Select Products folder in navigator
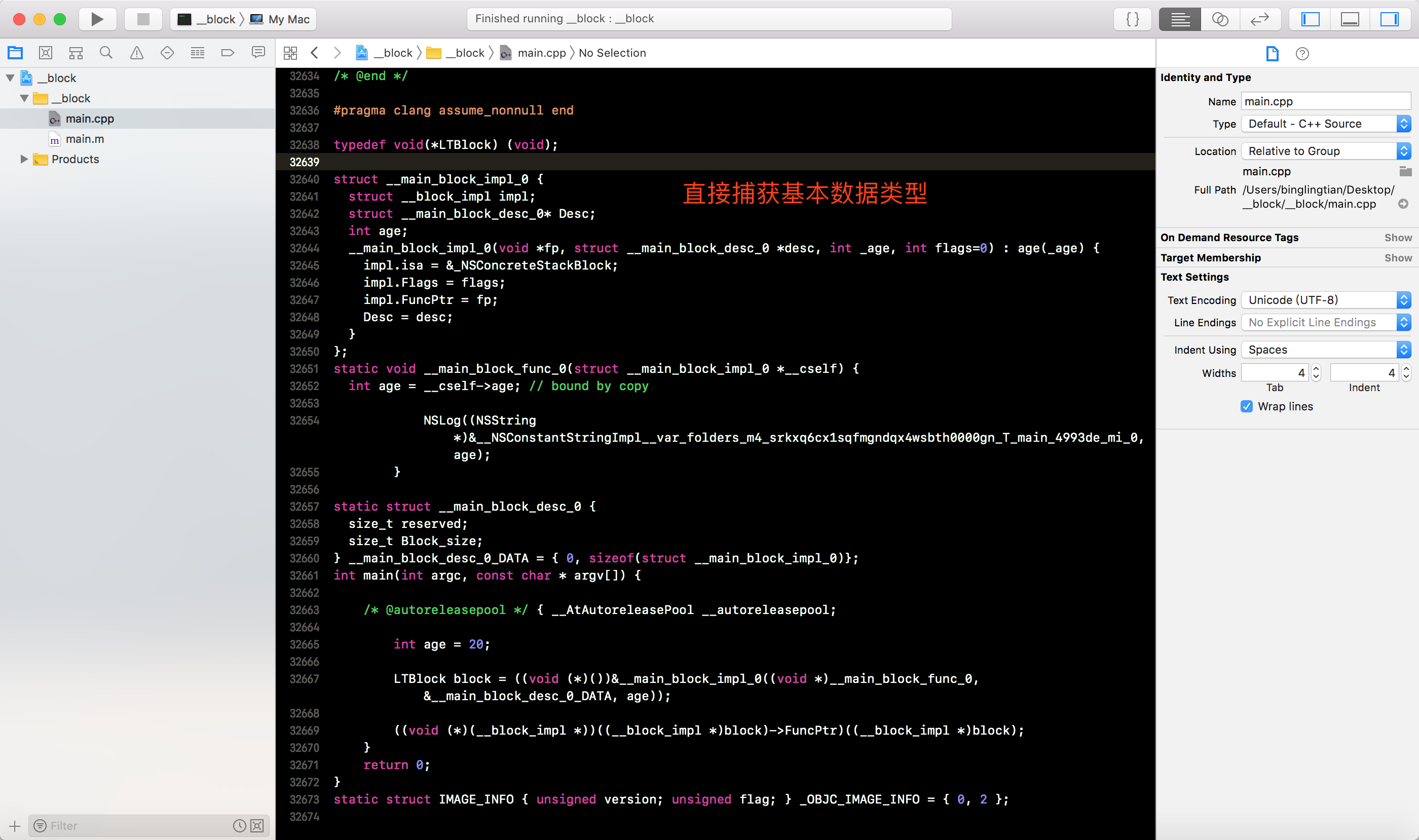The height and width of the screenshot is (840, 1419). tap(74, 159)
